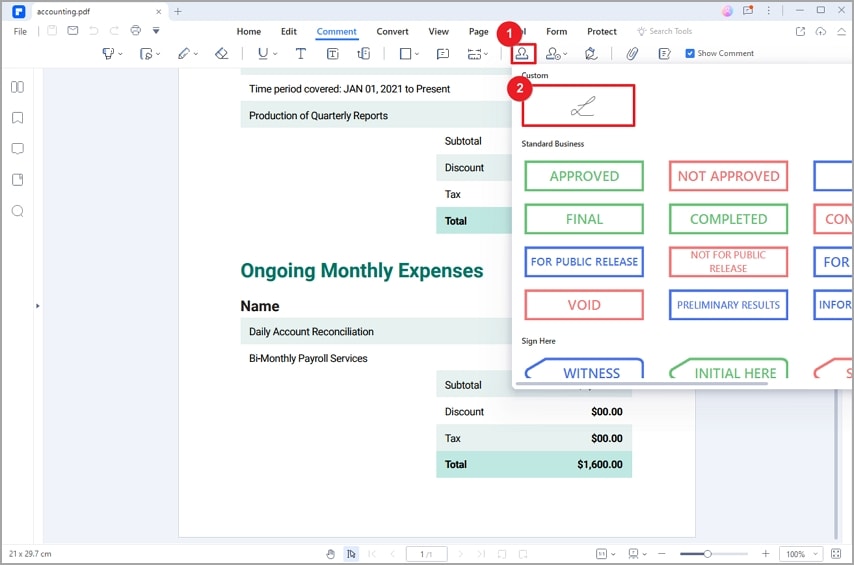Screen dimensions: 854x565
Task: Select the Rectangle shape tool
Action: 405,53
